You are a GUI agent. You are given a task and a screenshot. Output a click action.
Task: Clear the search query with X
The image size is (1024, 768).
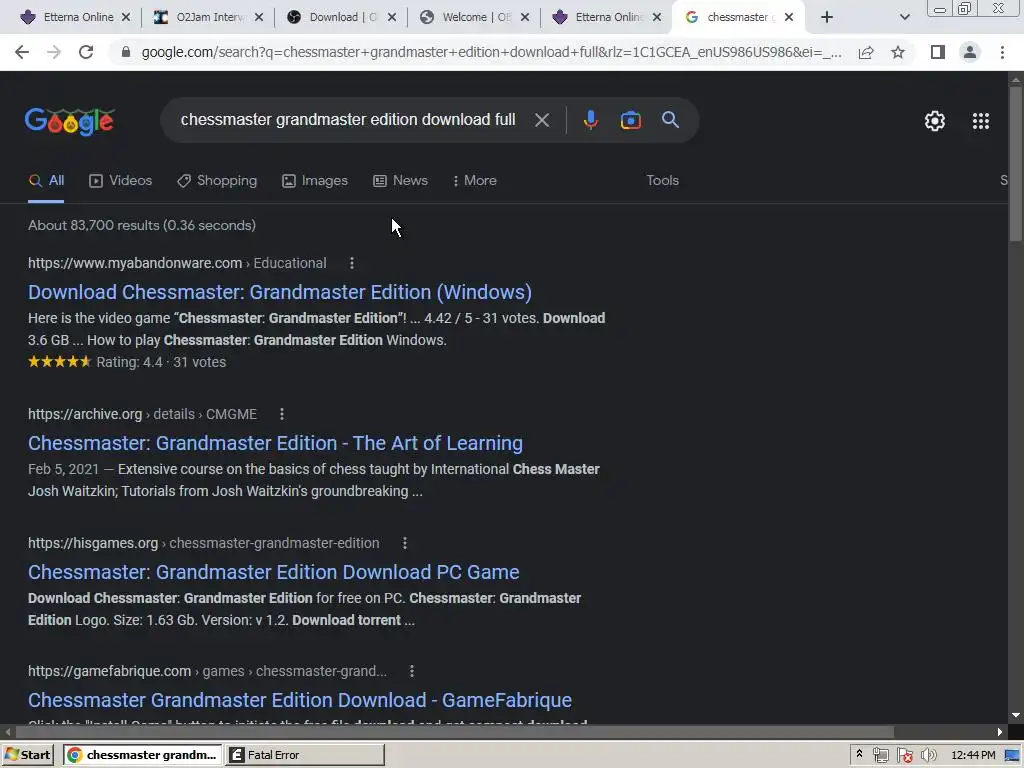[x=541, y=120]
